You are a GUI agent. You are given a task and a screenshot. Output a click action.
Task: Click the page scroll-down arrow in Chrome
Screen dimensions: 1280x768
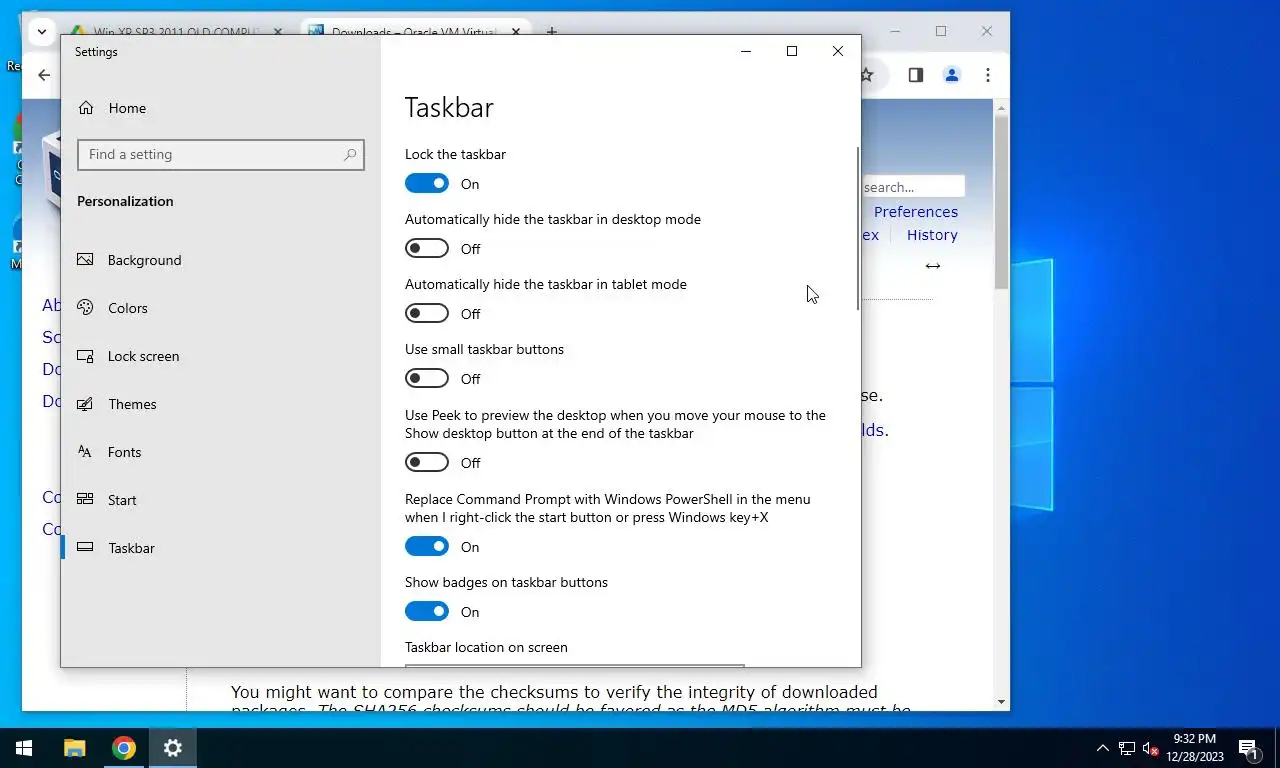pos(1001,702)
